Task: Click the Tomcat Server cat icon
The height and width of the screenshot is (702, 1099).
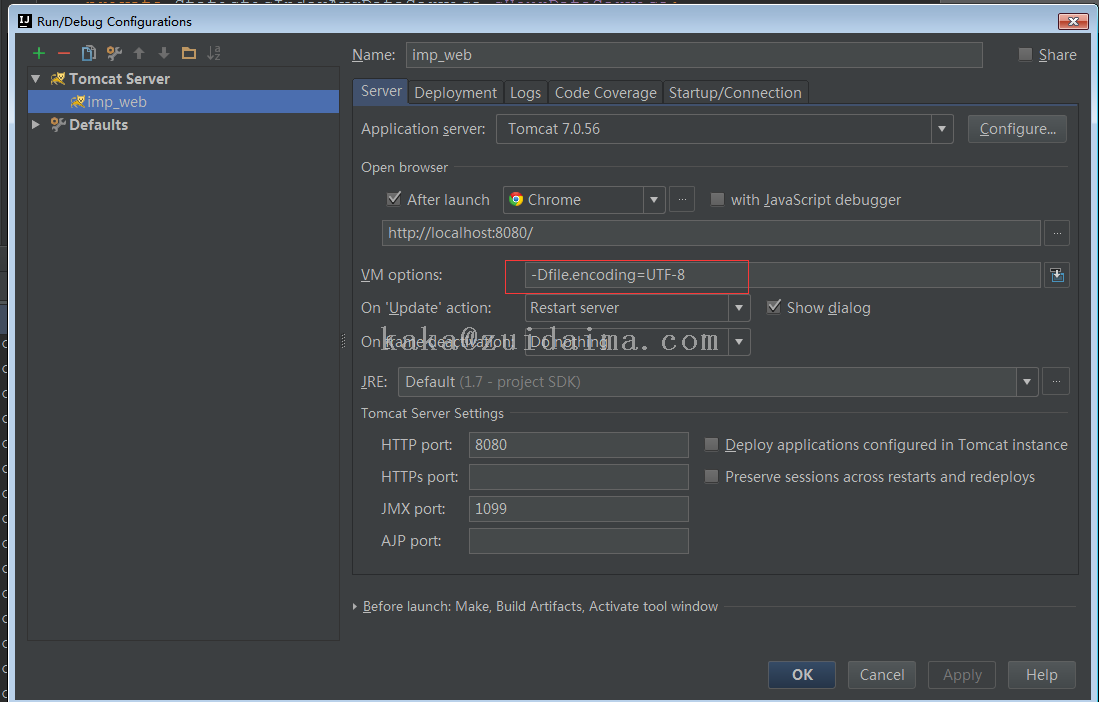Action: pos(57,78)
